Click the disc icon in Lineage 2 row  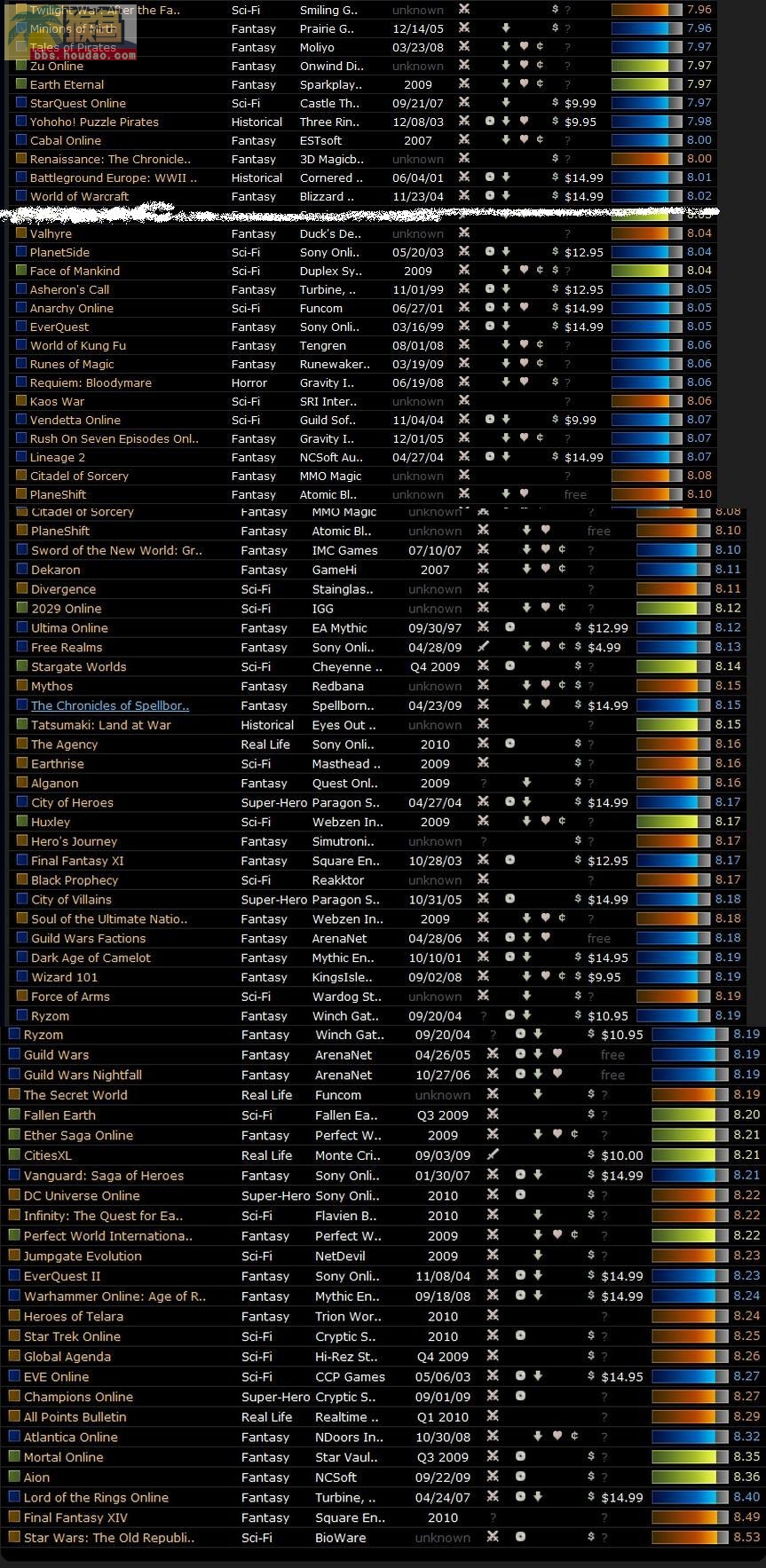tap(489, 457)
